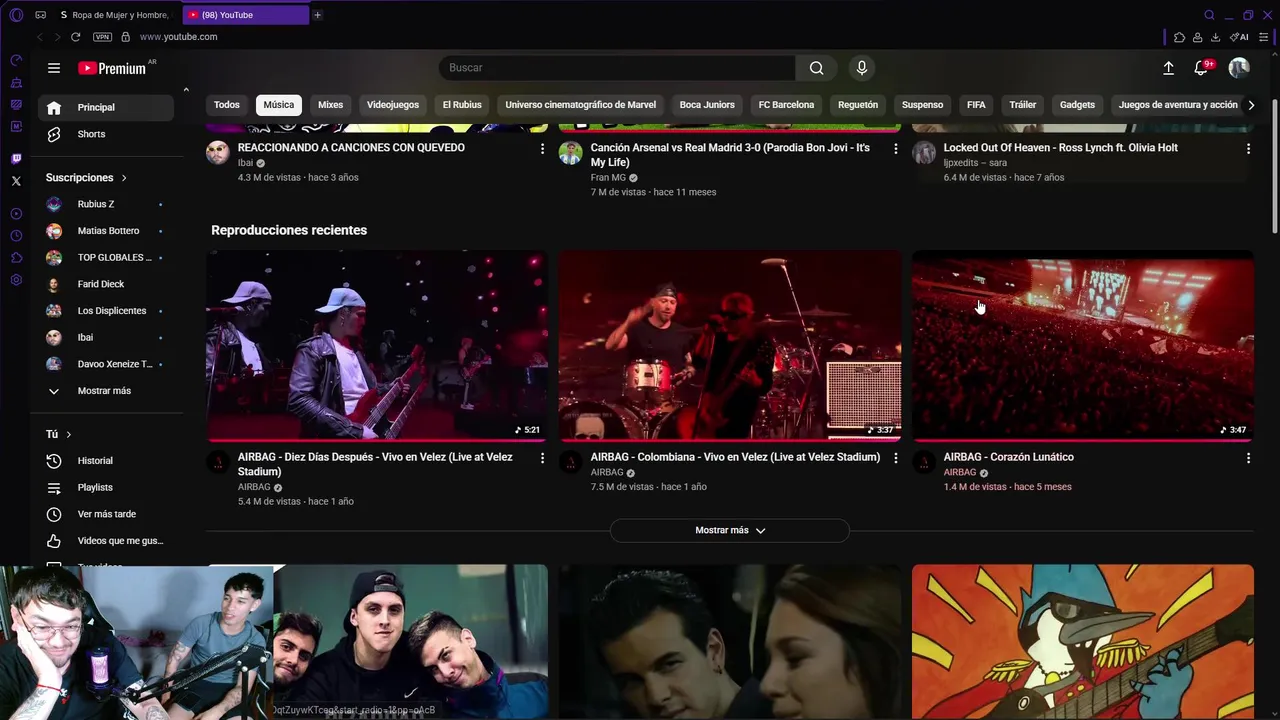
Task: Open extensions cube icon in sidebar
Action: [x=16, y=258]
